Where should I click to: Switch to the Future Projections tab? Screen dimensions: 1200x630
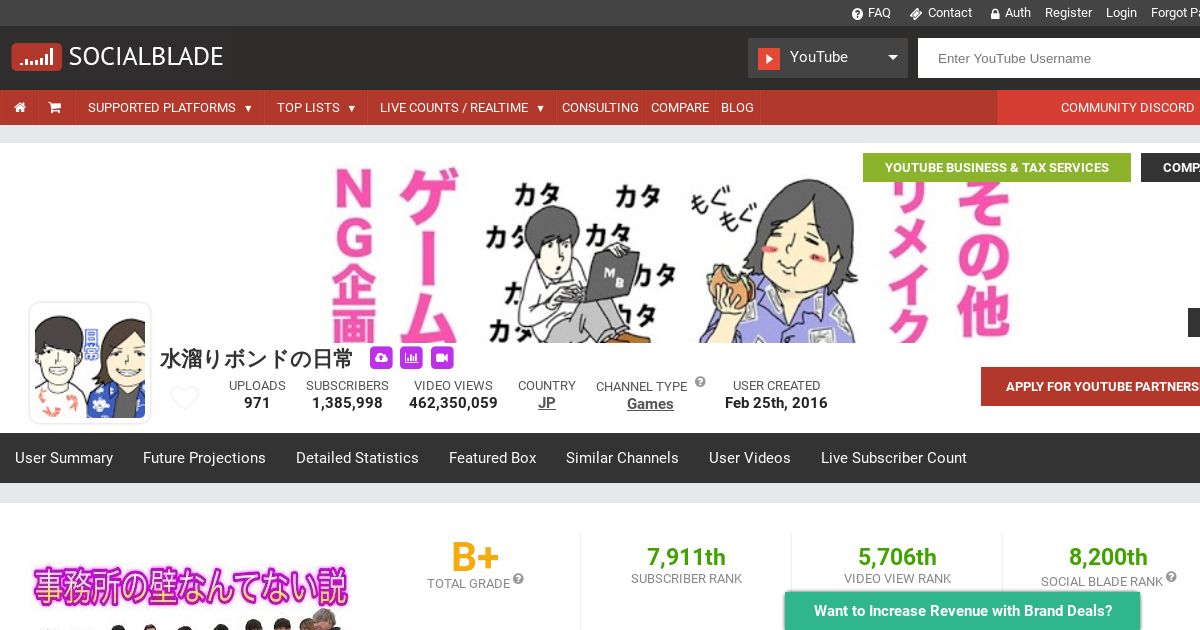click(x=204, y=458)
